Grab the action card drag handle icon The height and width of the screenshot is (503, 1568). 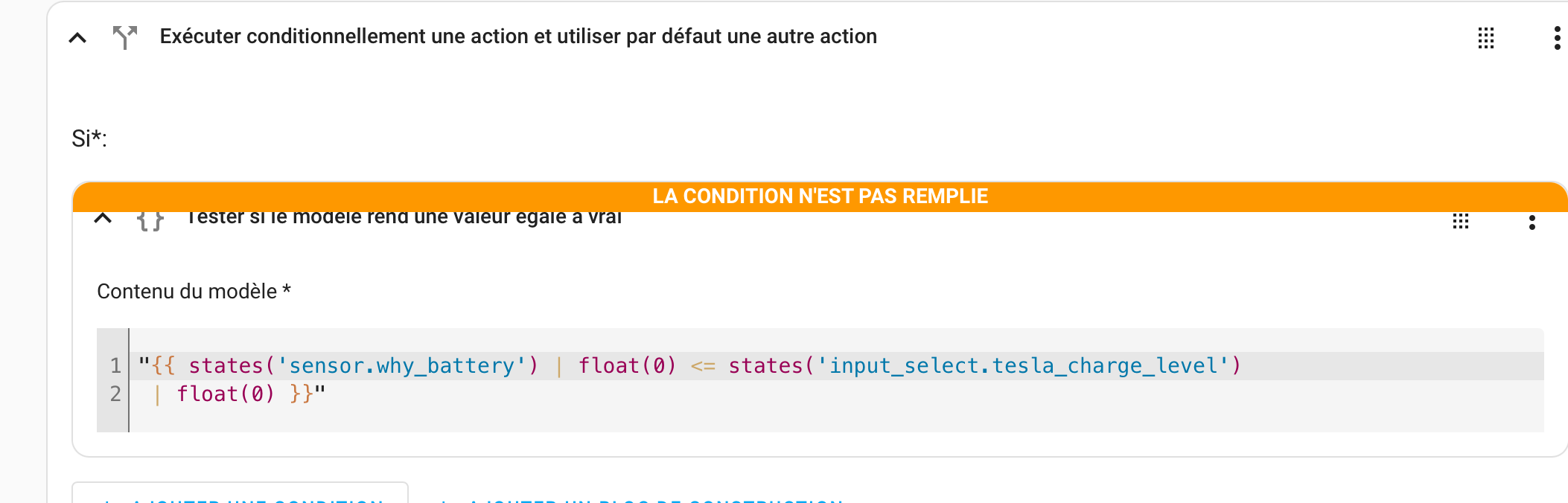[x=1486, y=38]
